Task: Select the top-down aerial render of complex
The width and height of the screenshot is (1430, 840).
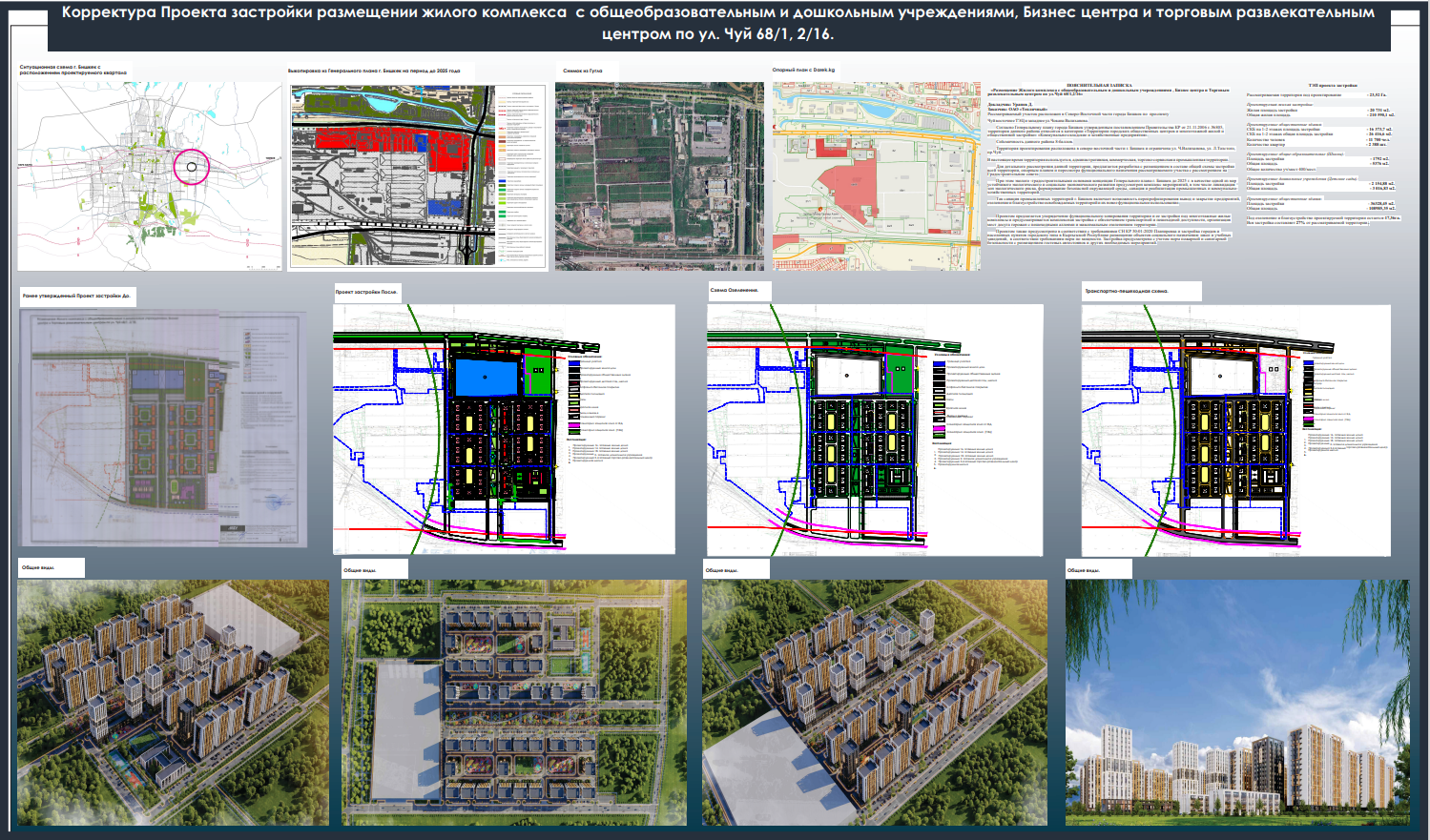Action: [513, 702]
